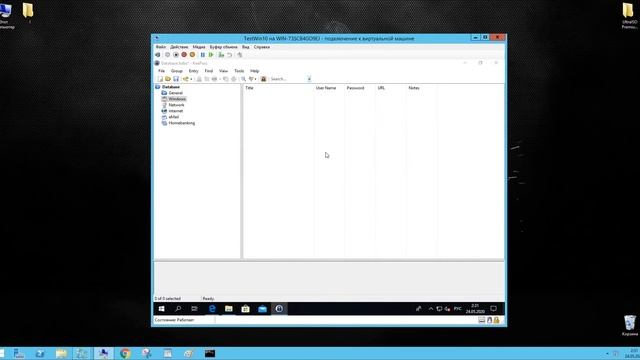The width and height of the screenshot is (640, 360).
Task: Launch Edge from the guest taskbar
Action: 212,309
